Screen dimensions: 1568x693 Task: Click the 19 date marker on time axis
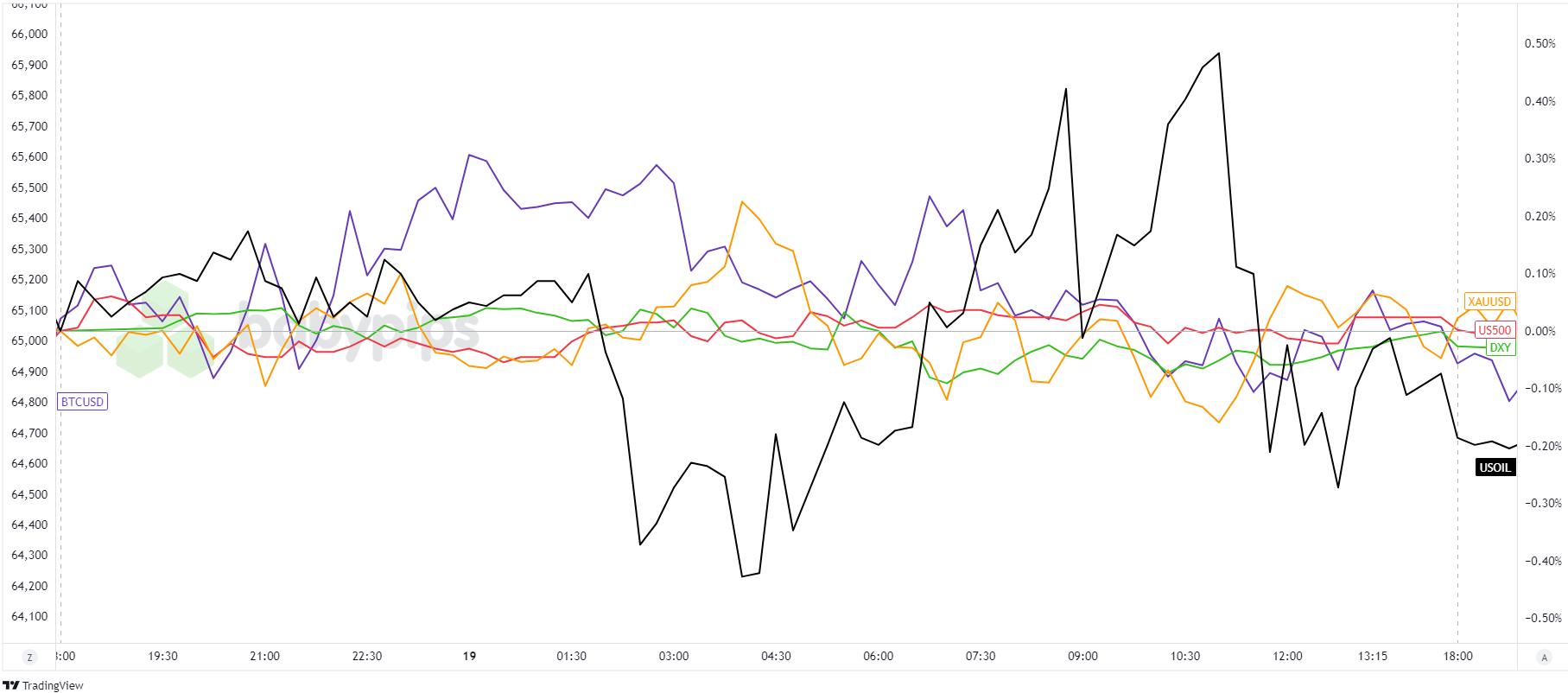(x=469, y=656)
